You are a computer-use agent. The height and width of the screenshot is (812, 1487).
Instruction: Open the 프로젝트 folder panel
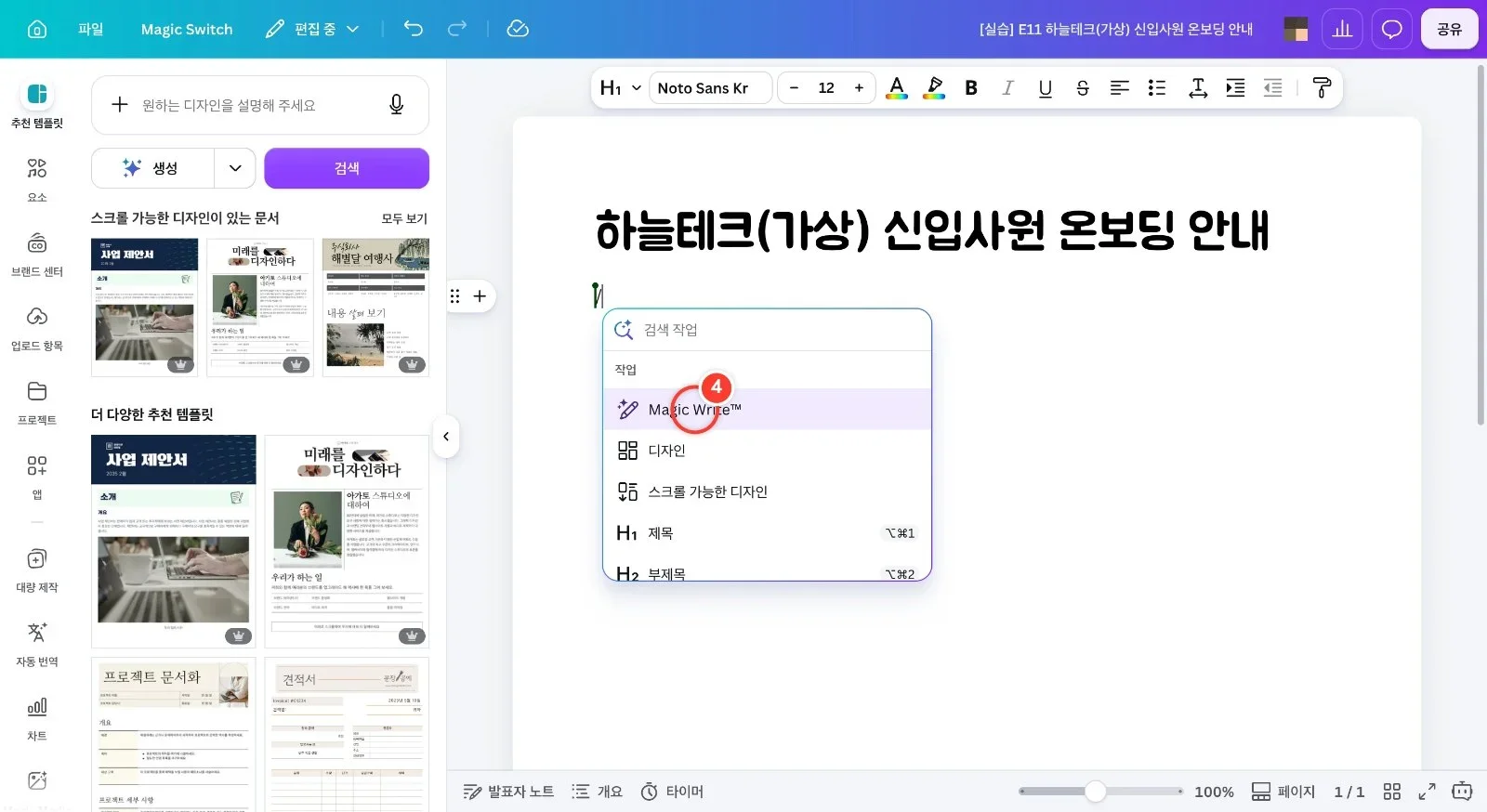[x=37, y=402]
